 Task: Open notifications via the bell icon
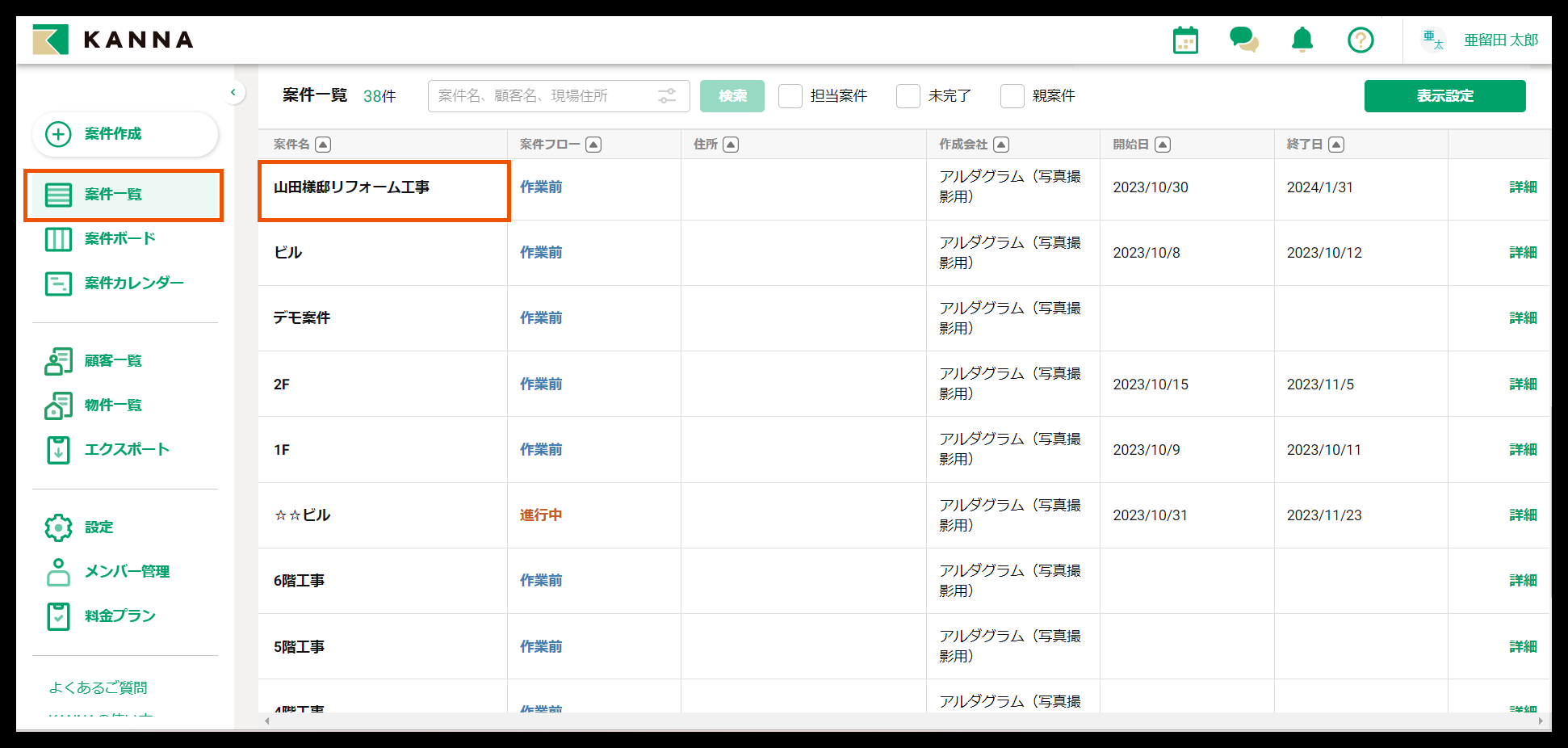pos(1302,40)
